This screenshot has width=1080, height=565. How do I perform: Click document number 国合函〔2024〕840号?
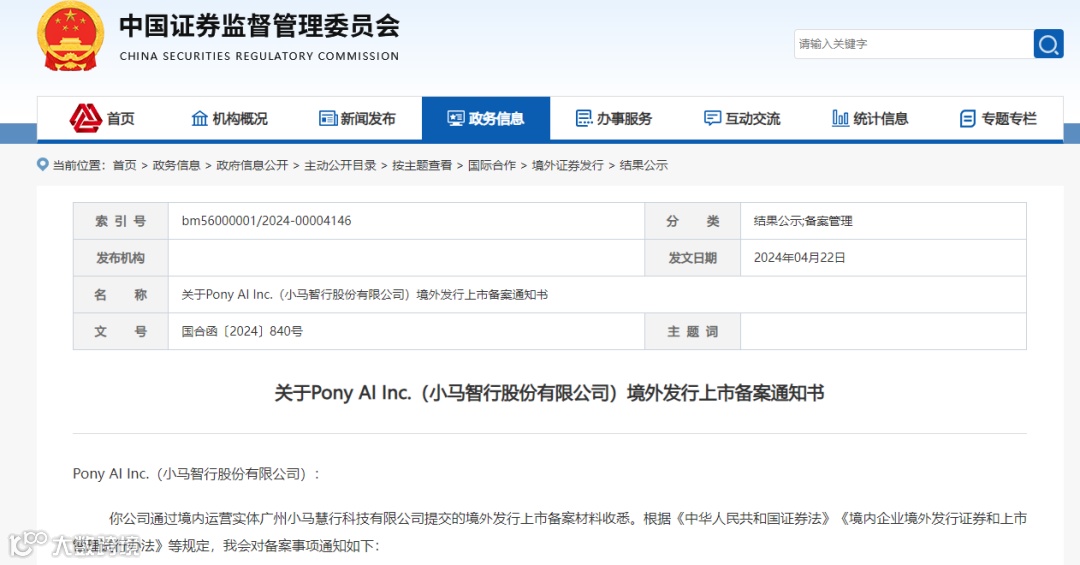[x=242, y=331]
